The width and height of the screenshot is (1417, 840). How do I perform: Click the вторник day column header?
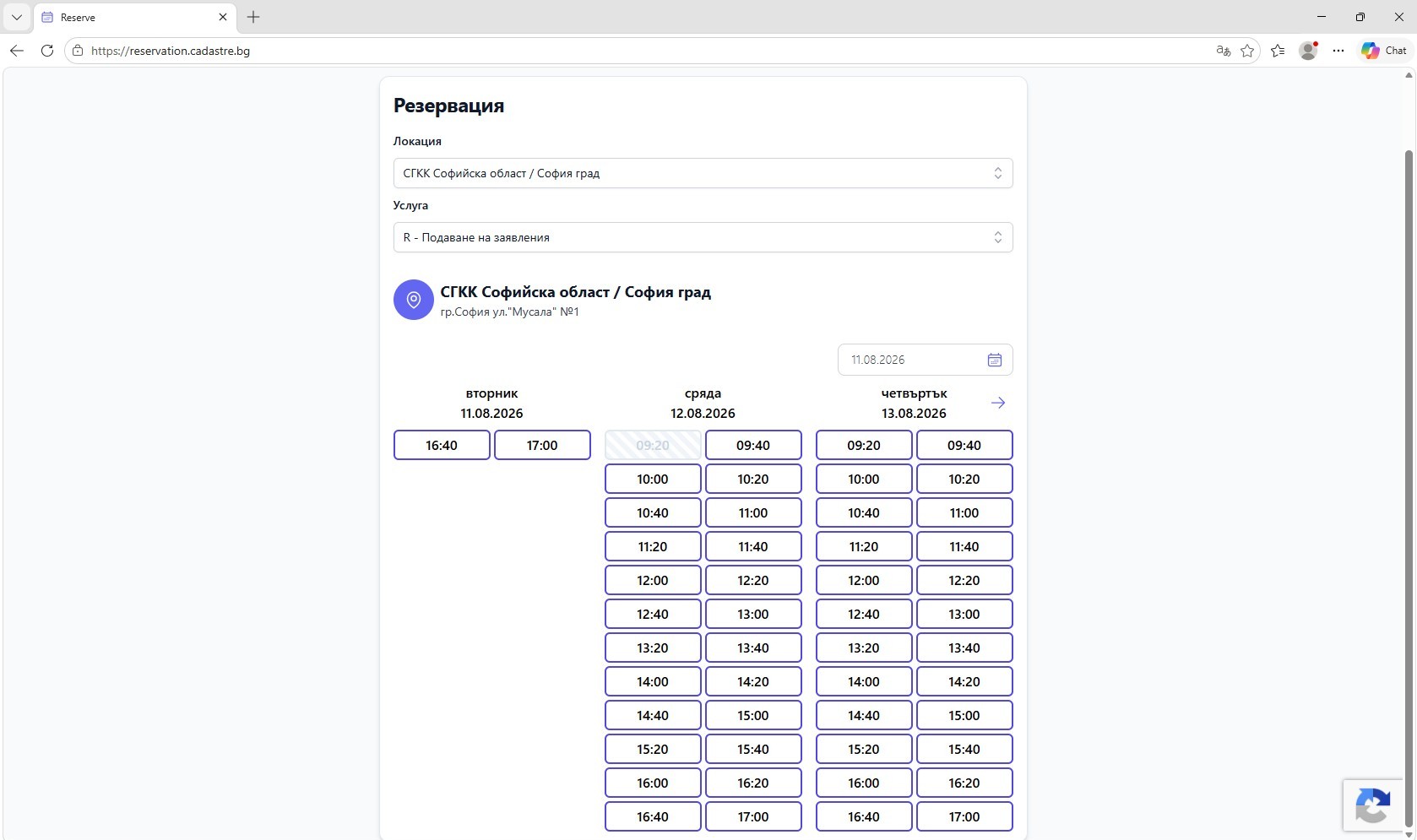coord(491,393)
